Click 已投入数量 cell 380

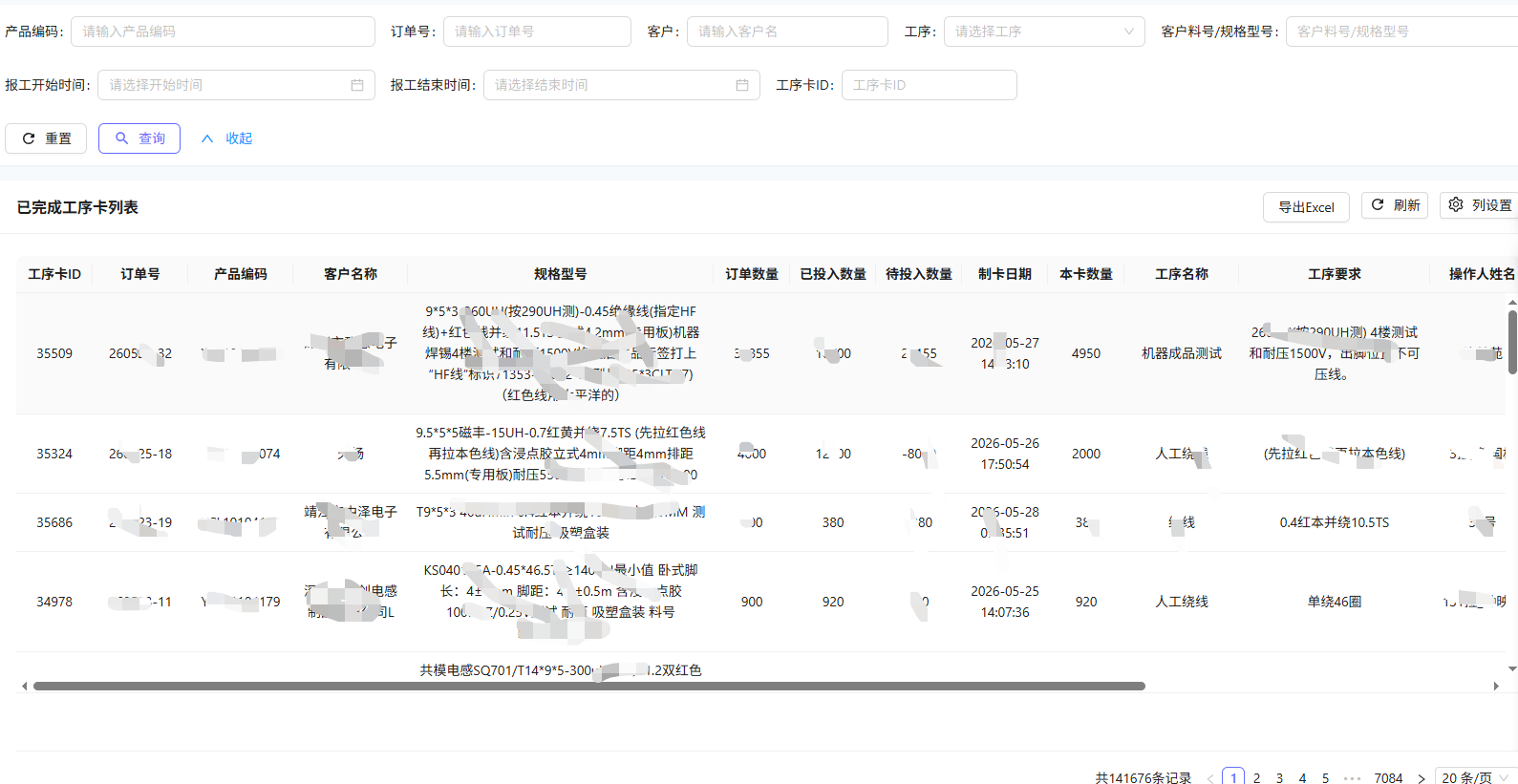833,522
